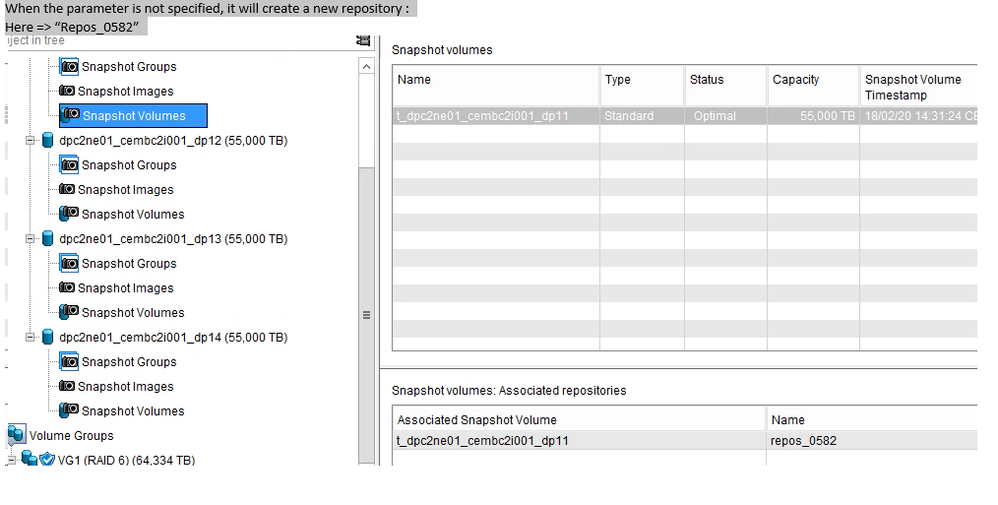Click tree scrollbar up arrow

(366, 66)
